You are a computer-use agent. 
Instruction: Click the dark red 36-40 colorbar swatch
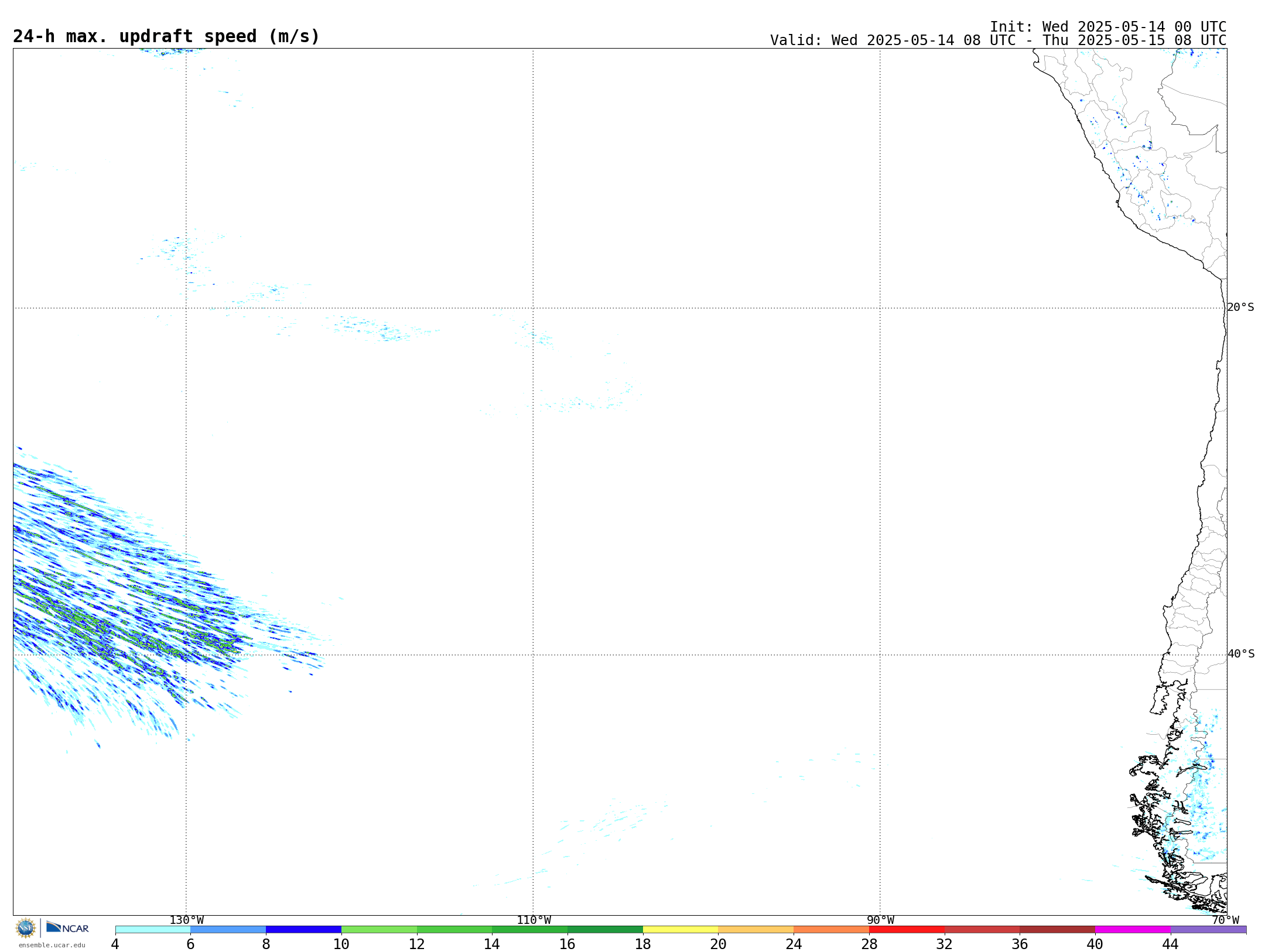[1058, 930]
